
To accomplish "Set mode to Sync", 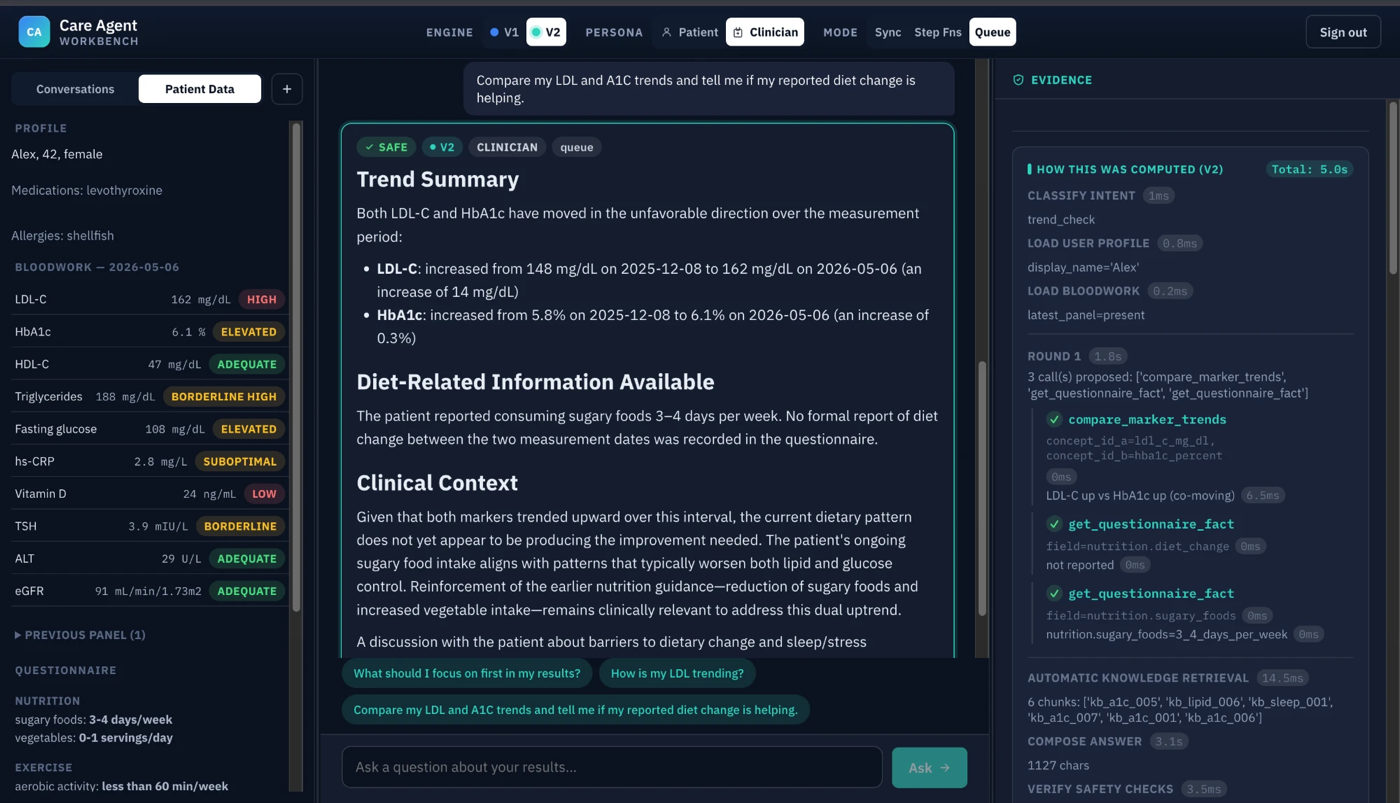I will tap(887, 32).
